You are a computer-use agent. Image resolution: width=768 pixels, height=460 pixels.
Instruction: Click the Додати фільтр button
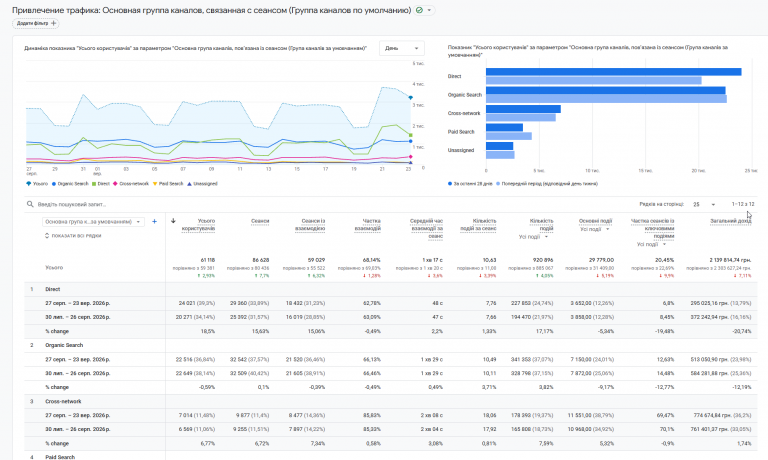[36, 23]
